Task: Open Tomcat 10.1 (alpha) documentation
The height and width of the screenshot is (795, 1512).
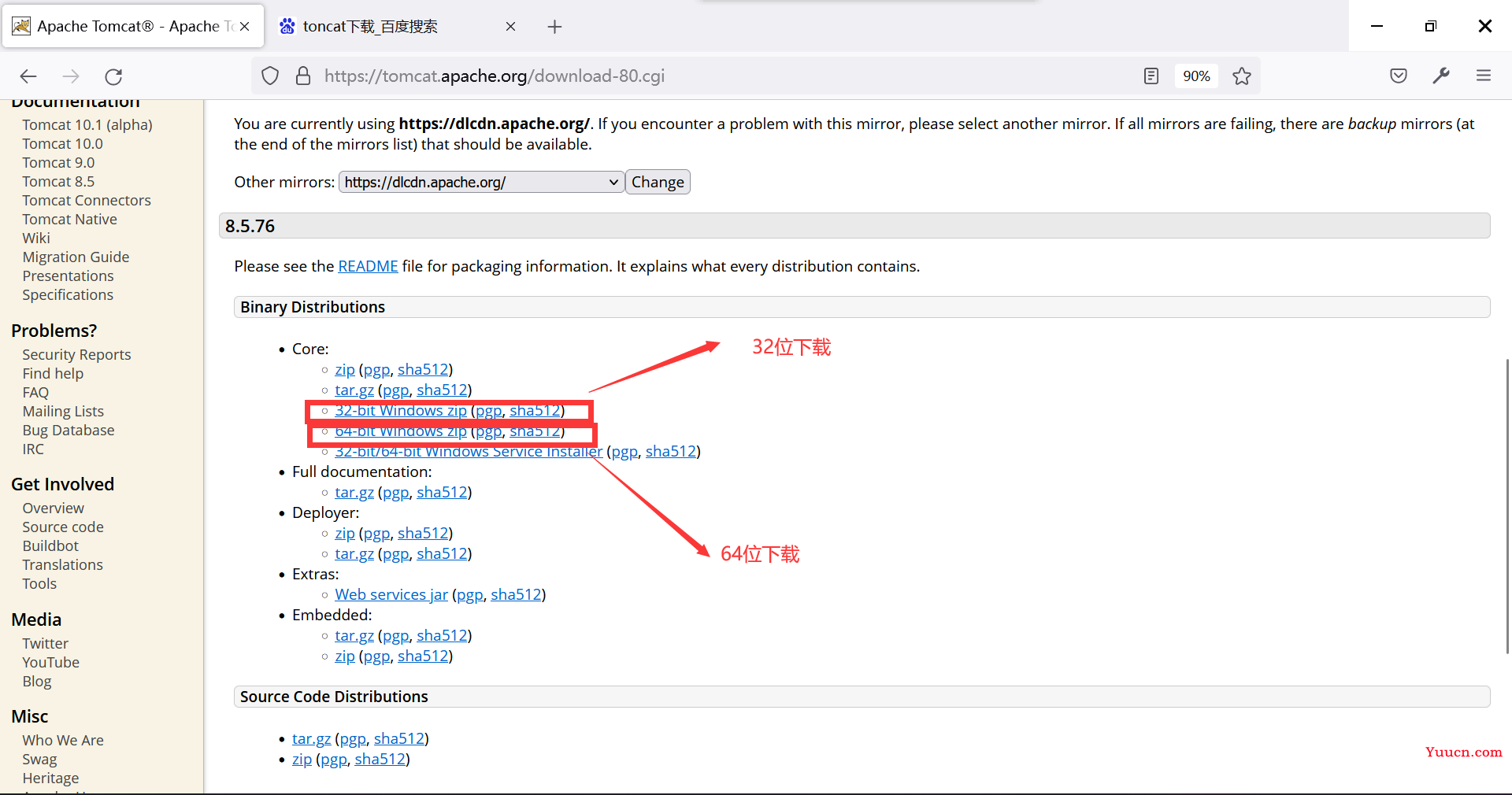Action: (x=87, y=124)
